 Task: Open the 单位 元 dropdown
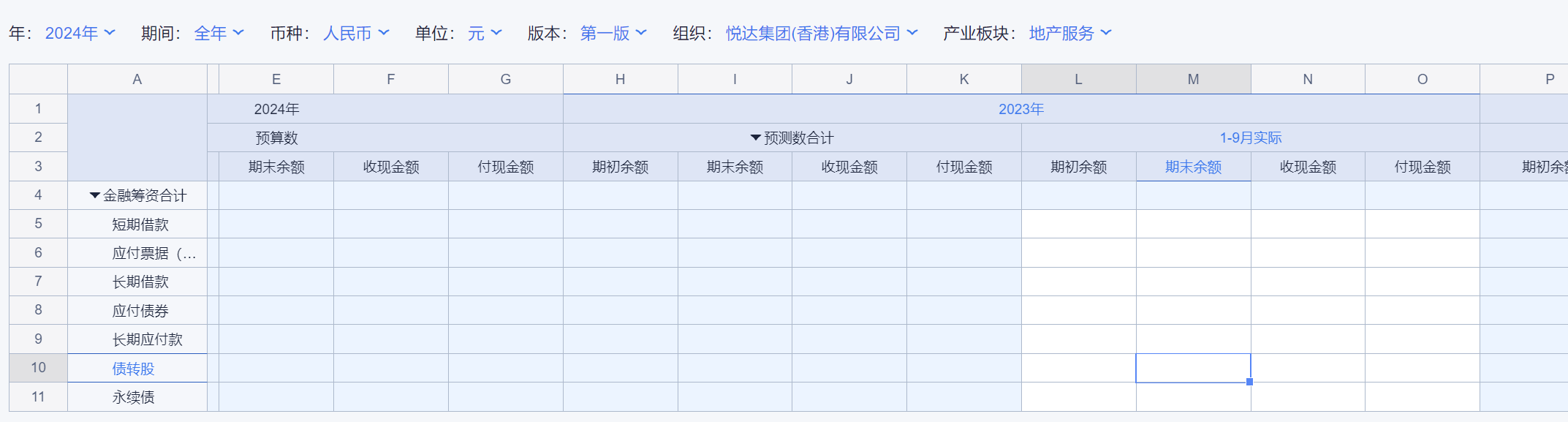[x=485, y=34]
